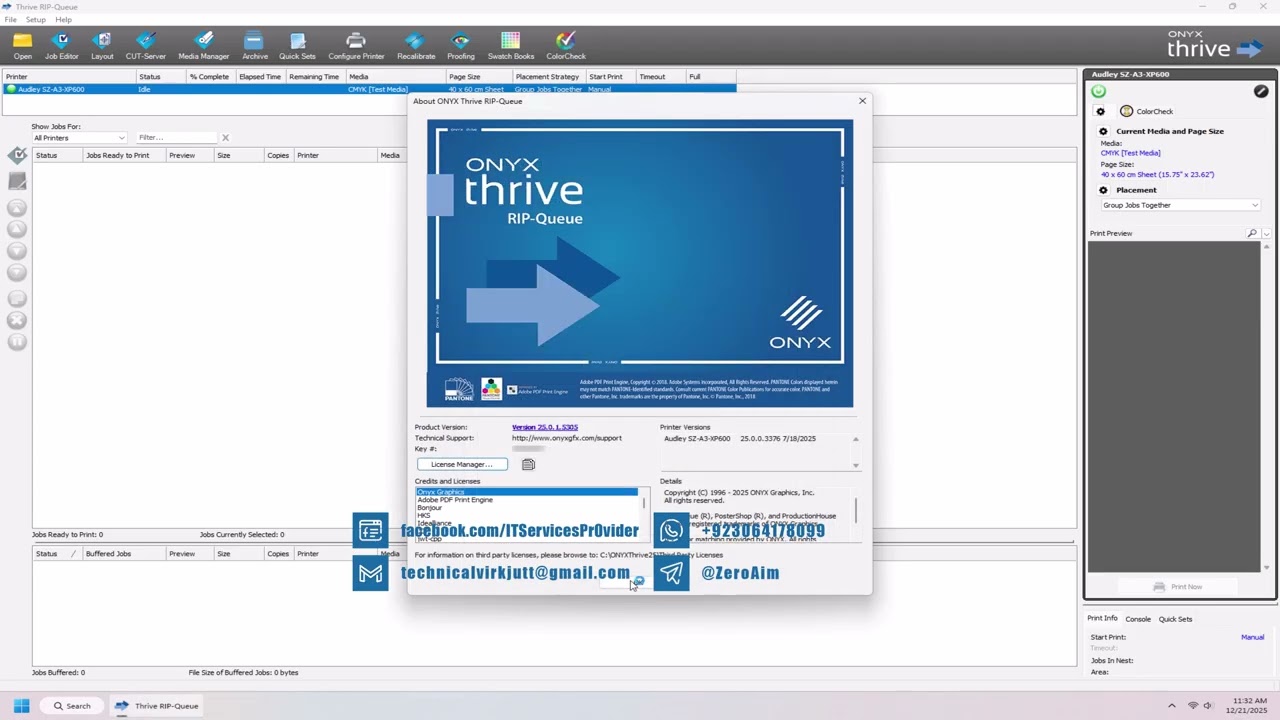
Task: Click Printer Versions scroll down arrow
Action: [x=855, y=465]
